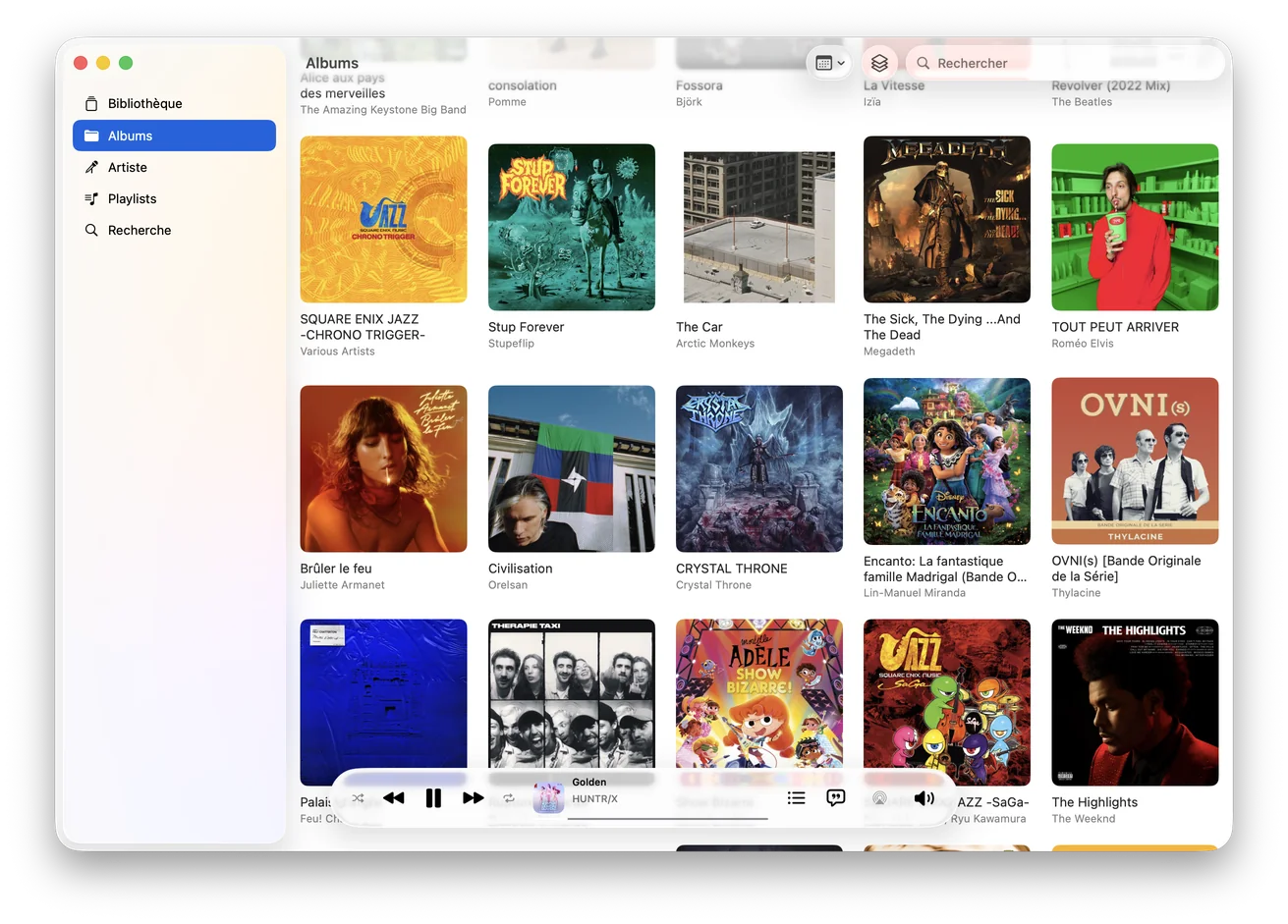Screen dimensions: 1288x924
Task: Skip to the next track
Action: (473, 798)
